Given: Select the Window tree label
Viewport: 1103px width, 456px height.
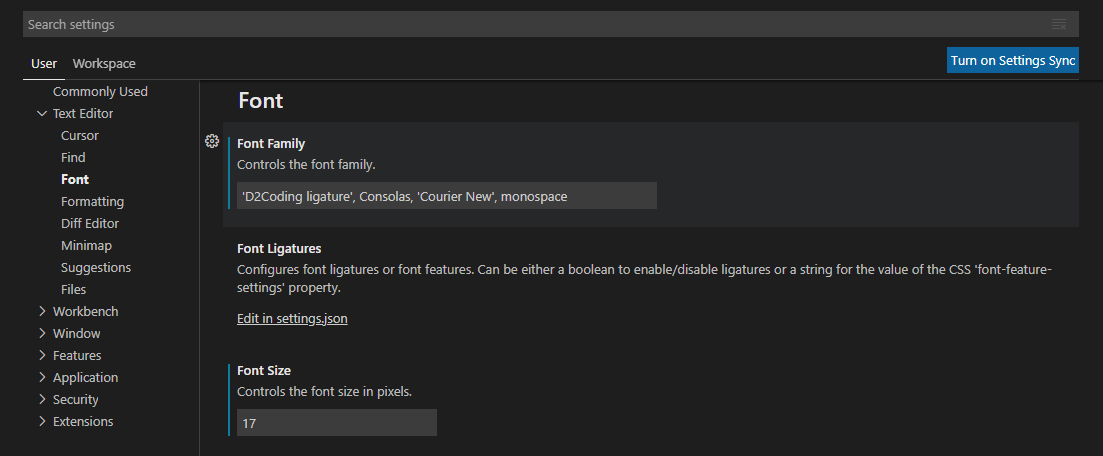Looking at the screenshot, I should pos(77,333).
